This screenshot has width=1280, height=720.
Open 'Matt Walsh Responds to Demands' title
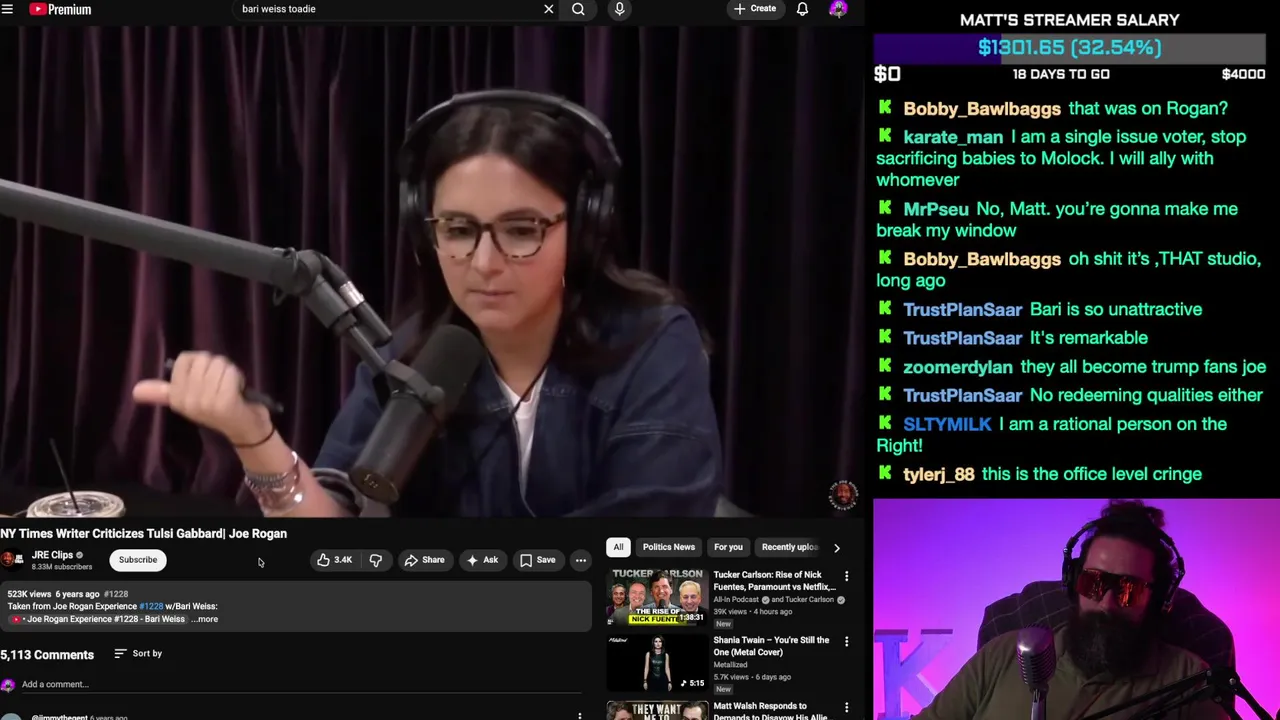770,711
